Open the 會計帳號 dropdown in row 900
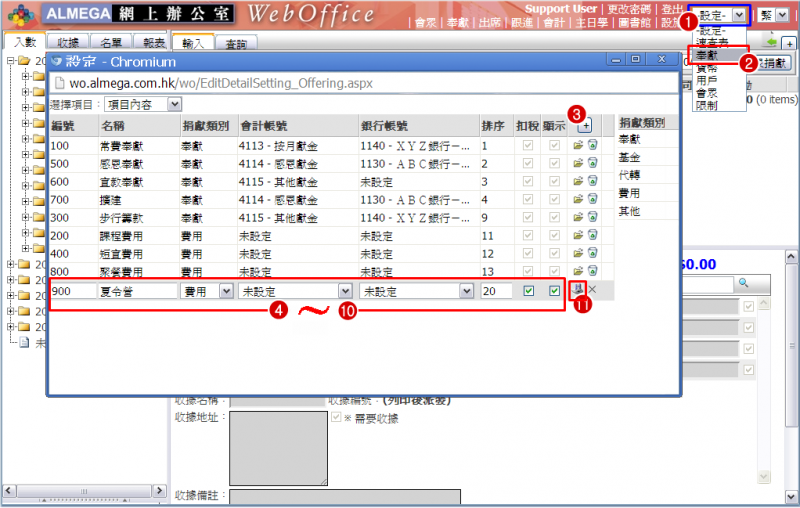This screenshot has width=800, height=508. [295, 291]
